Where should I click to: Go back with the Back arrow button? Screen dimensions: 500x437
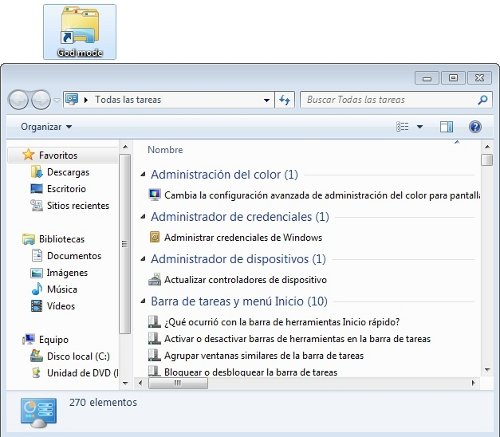click(x=18, y=100)
